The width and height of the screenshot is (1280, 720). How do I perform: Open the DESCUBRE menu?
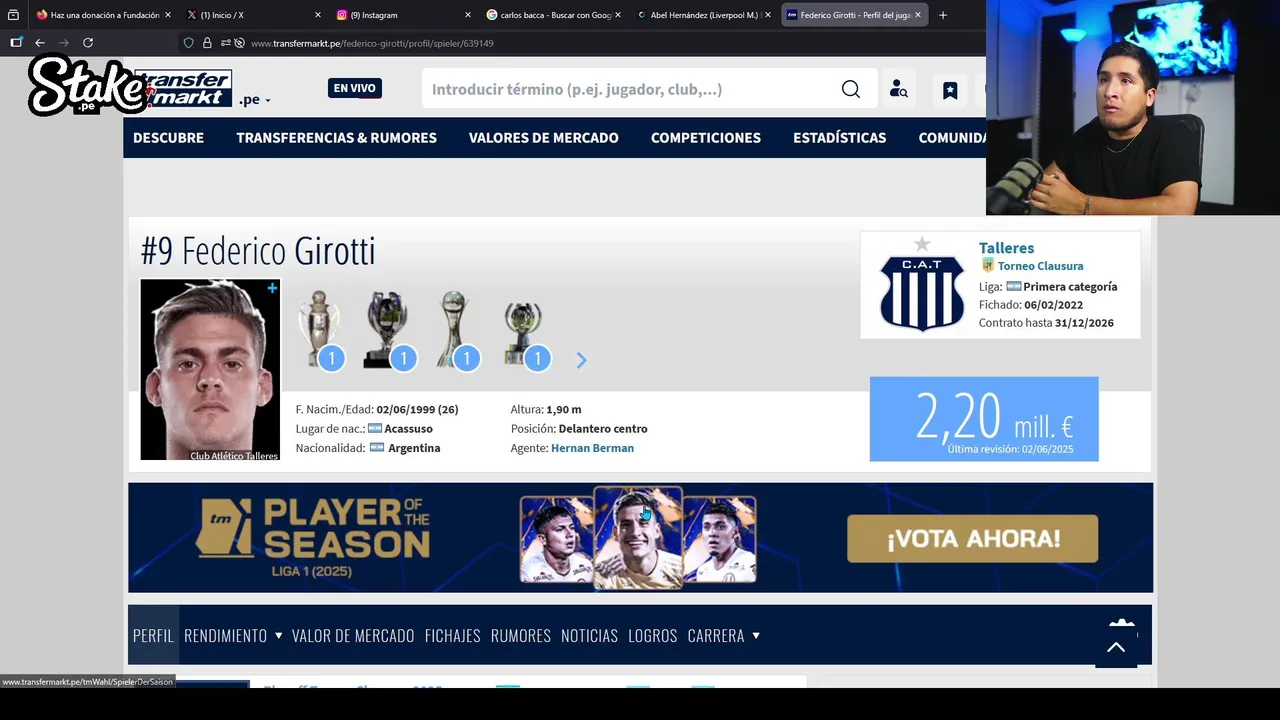pyautogui.click(x=168, y=138)
